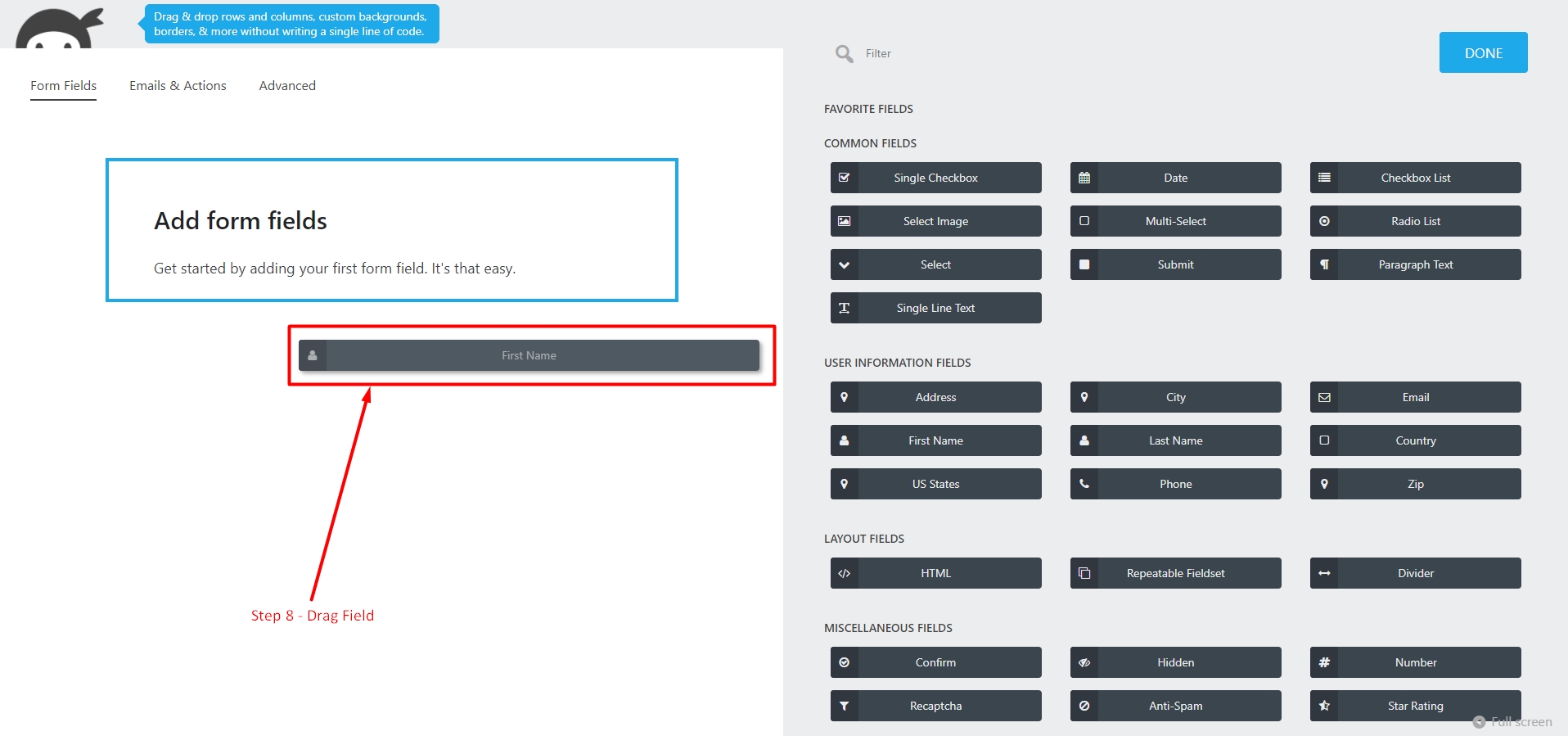Viewport: 1568px width, 736px height.
Task: Add a Radio List field
Action: click(x=1415, y=221)
